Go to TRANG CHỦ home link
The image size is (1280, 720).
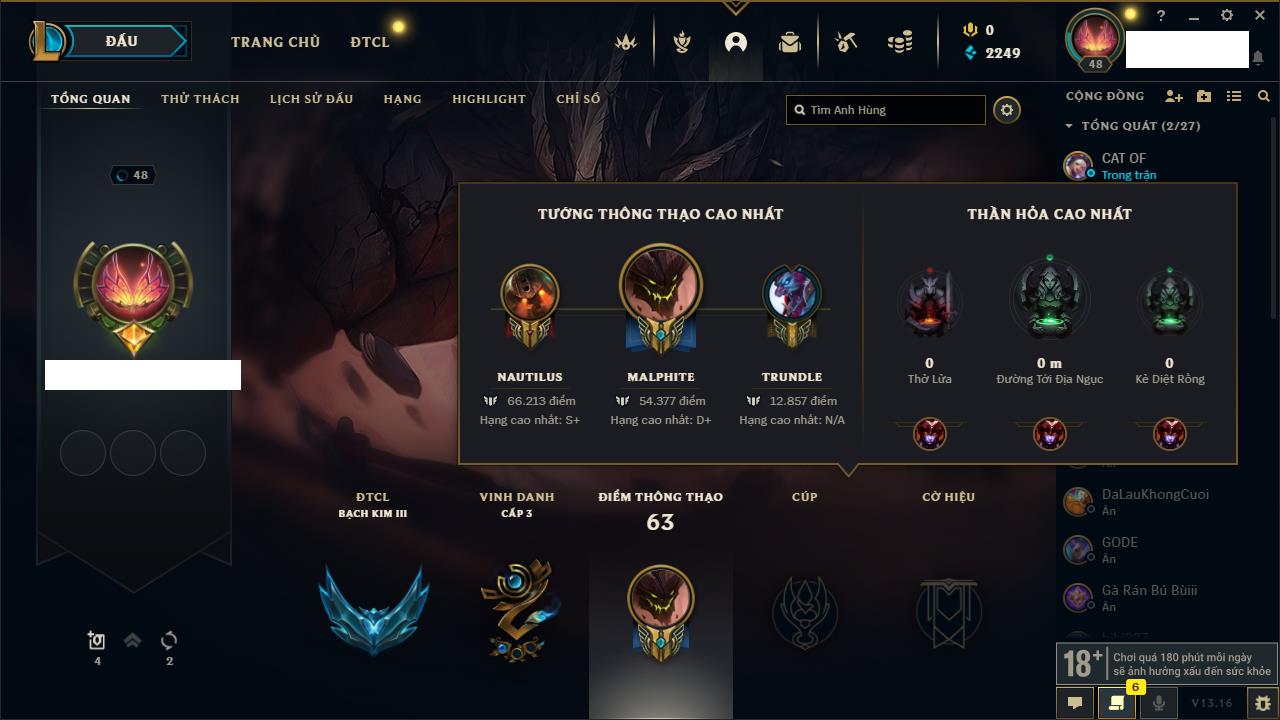[275, 42]
